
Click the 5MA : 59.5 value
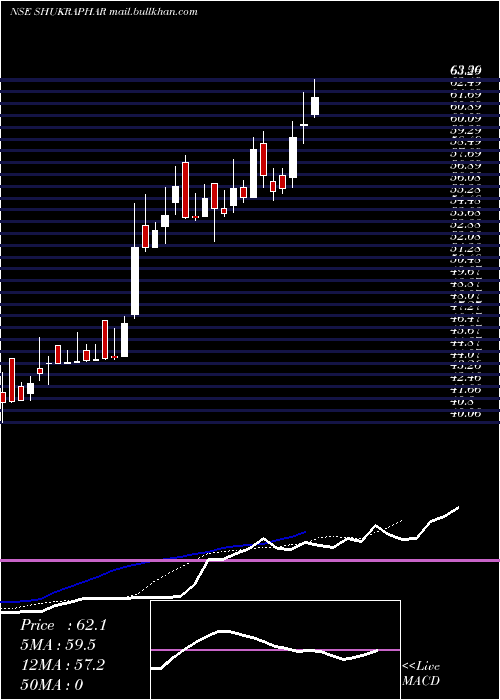pos(58,645)
